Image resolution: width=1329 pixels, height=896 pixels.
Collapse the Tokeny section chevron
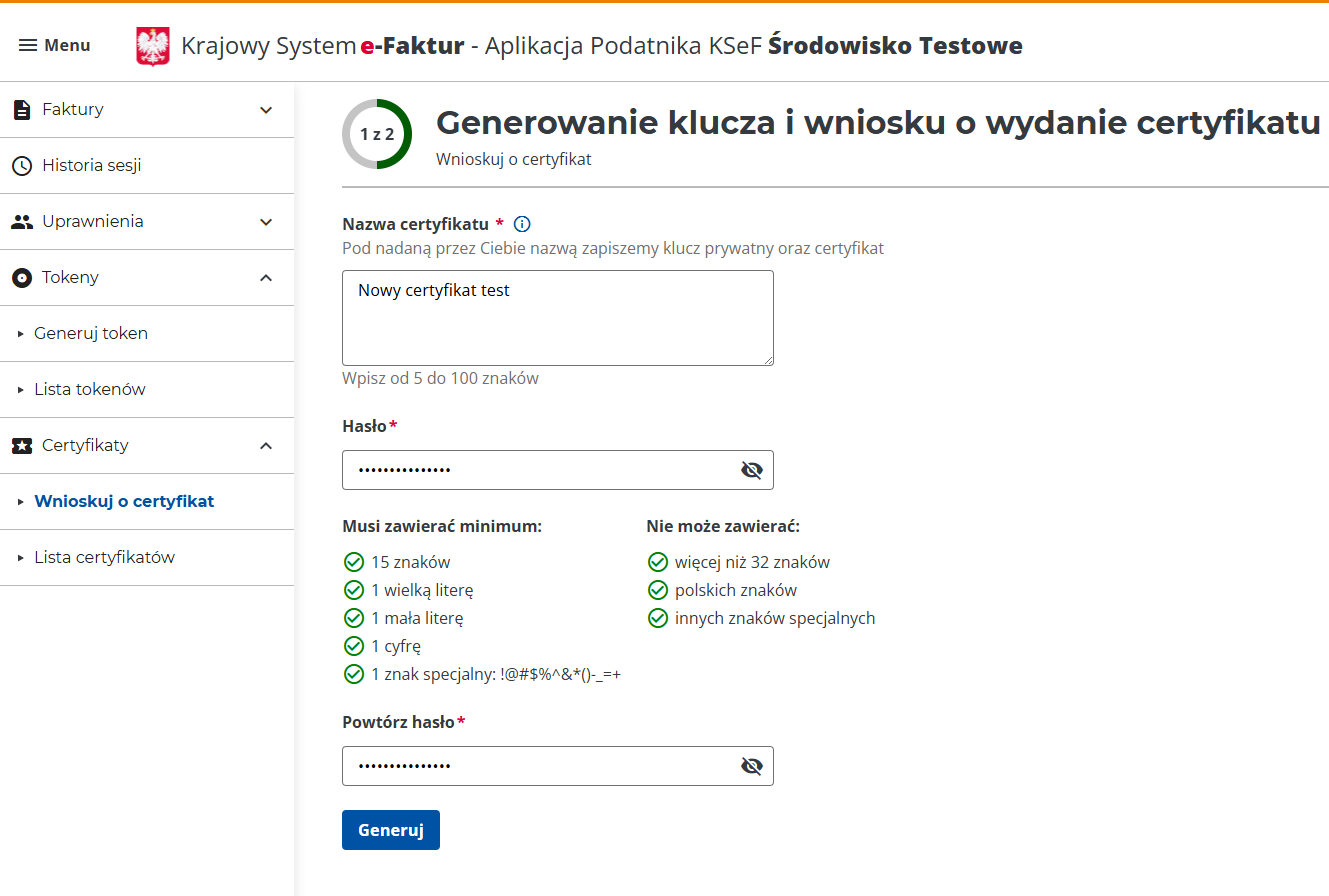coord(266,278)
